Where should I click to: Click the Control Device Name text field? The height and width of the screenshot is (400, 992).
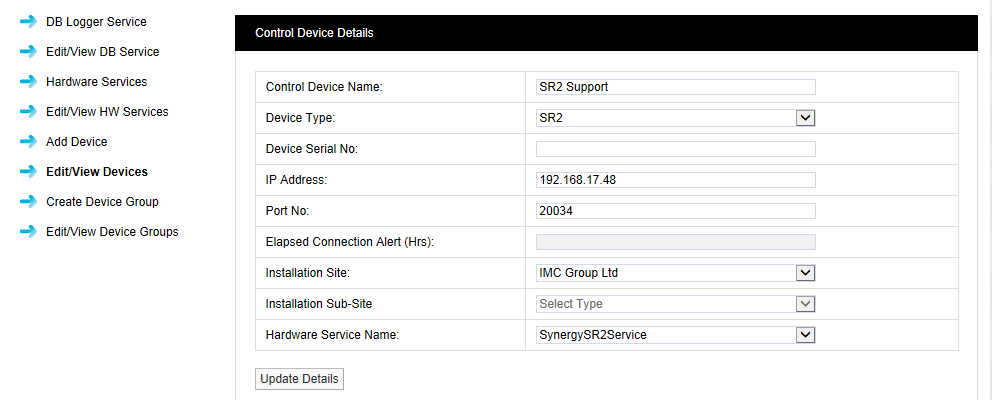point(675,87)
